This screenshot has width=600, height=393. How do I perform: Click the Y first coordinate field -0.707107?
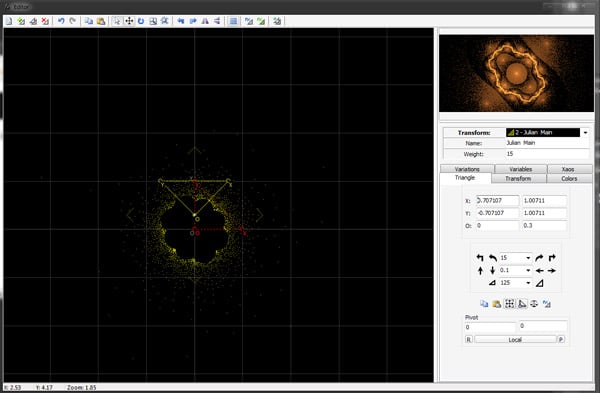tap(497, 213)
